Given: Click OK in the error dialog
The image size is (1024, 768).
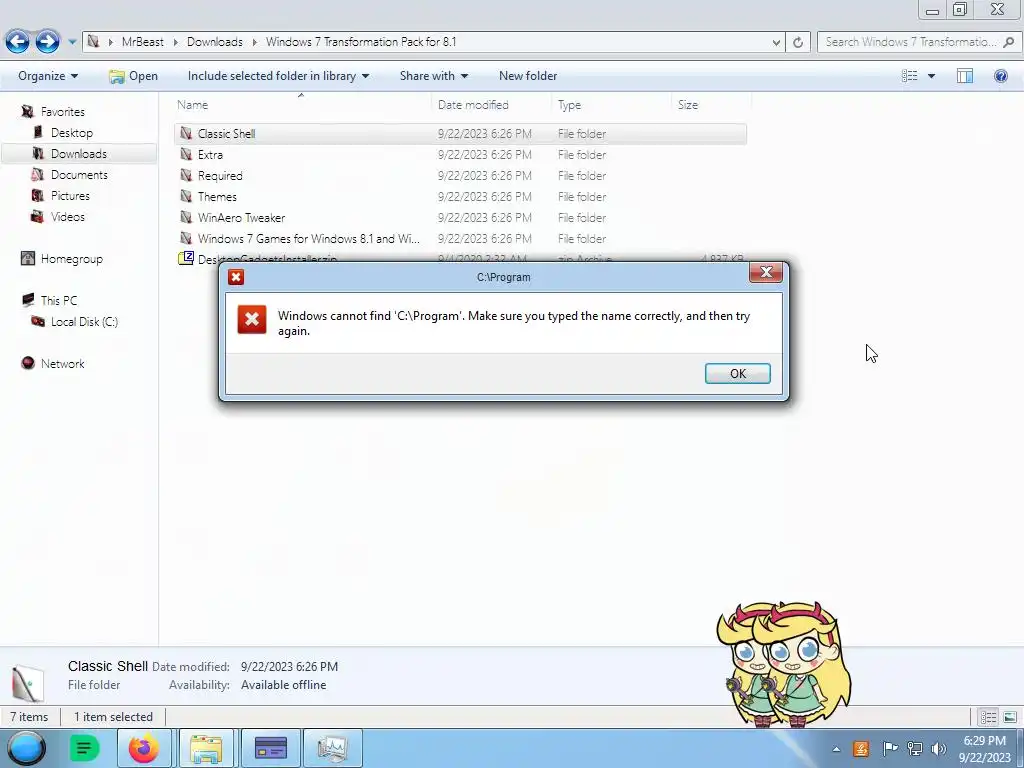Looking at the screenshot, I should pos(737,374).
